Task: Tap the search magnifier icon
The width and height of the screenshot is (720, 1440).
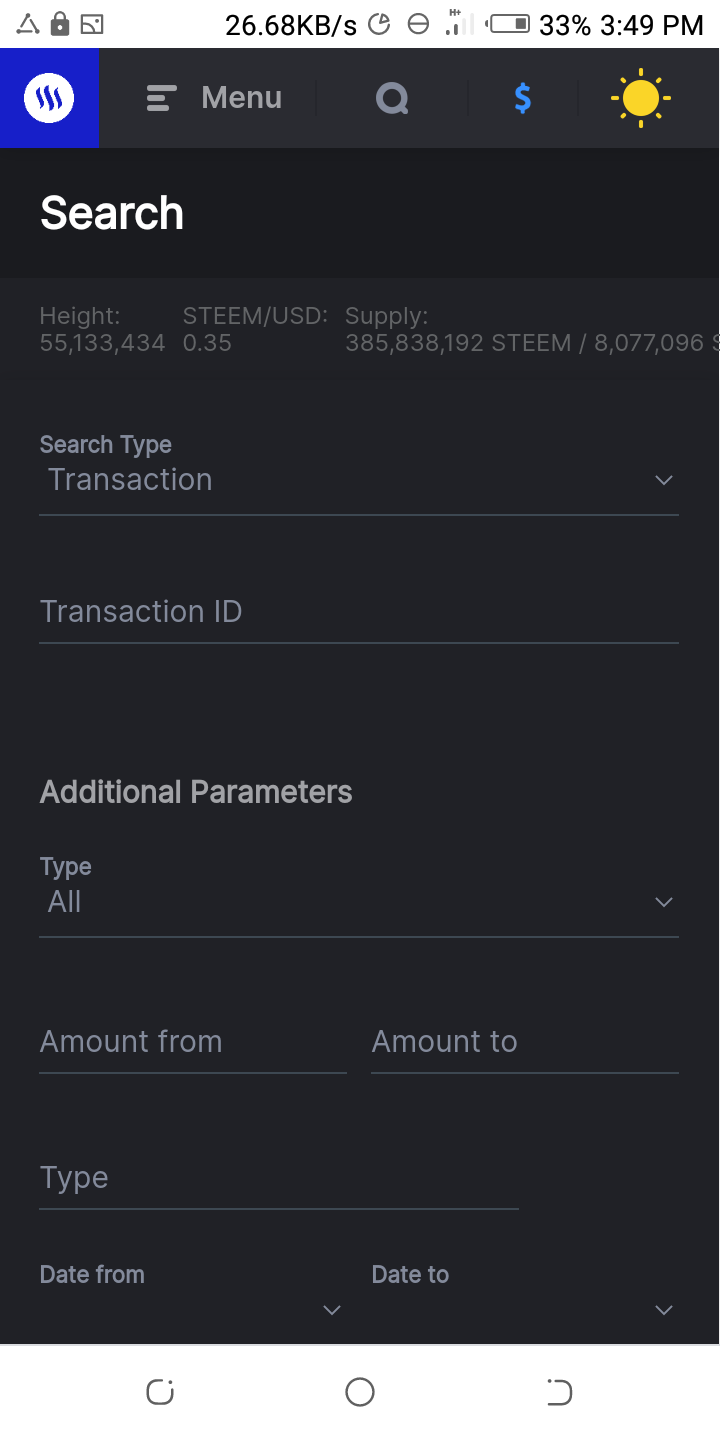Action: pos(392,98)
